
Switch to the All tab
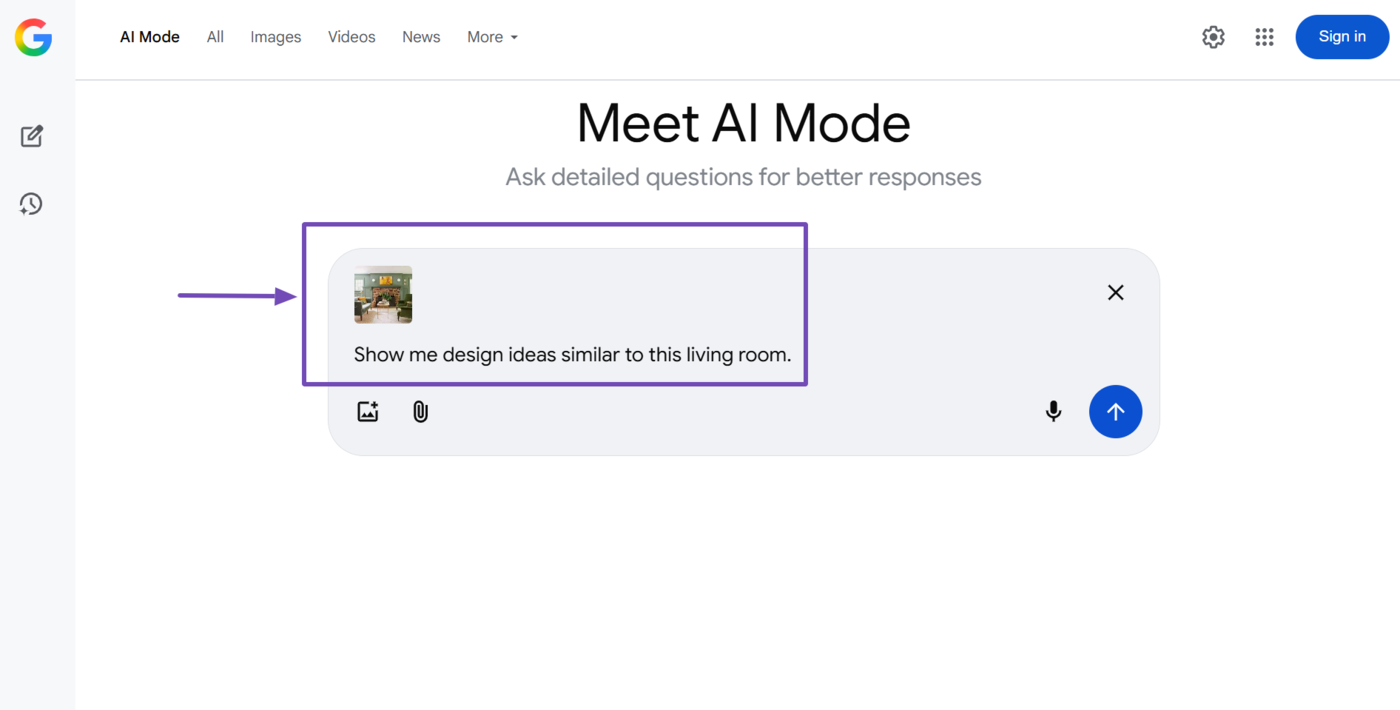pyautogui.click(x=215, y=37)
